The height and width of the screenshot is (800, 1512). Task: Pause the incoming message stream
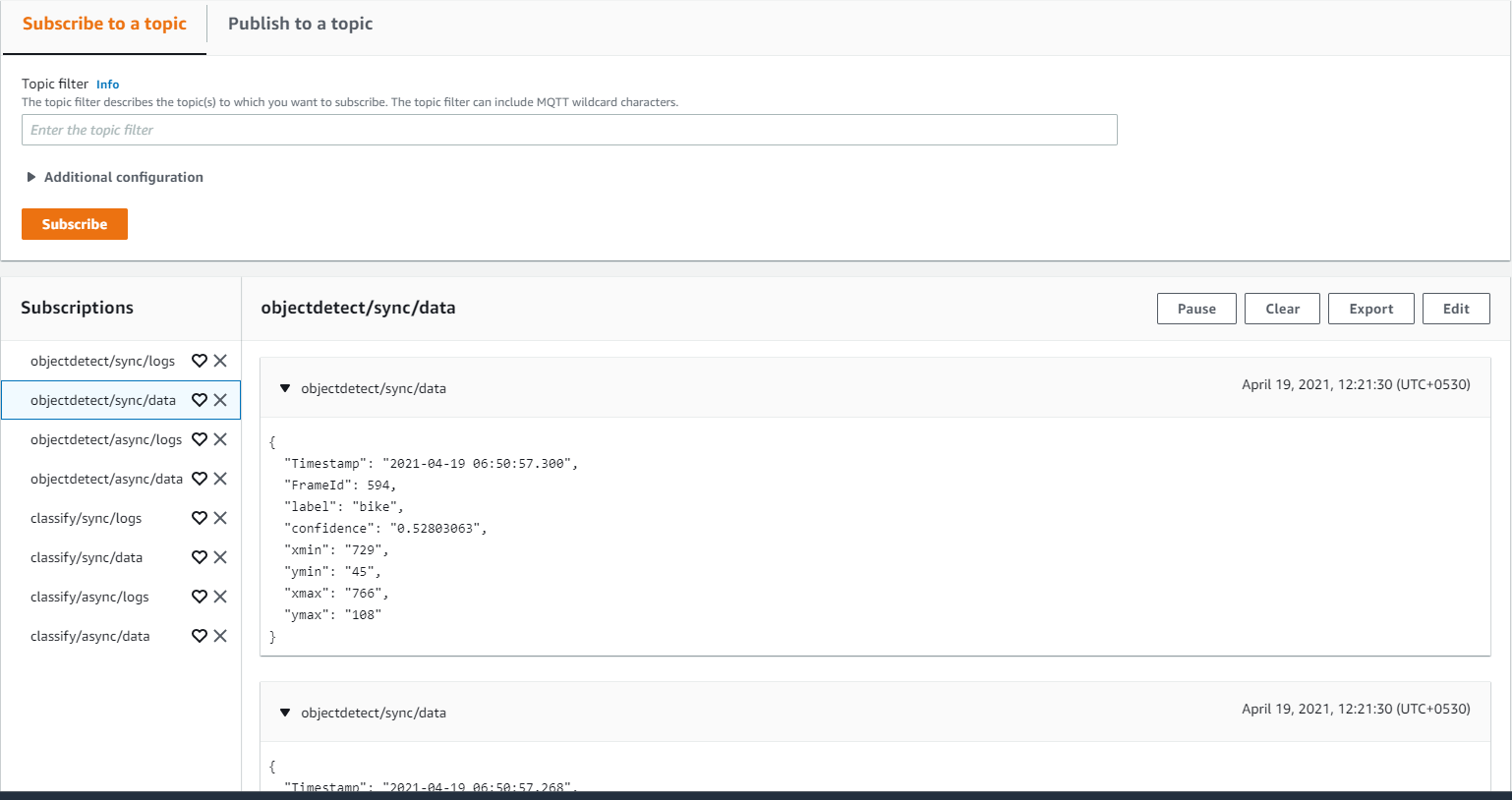pyautogui.click(x=1196, y=309)
